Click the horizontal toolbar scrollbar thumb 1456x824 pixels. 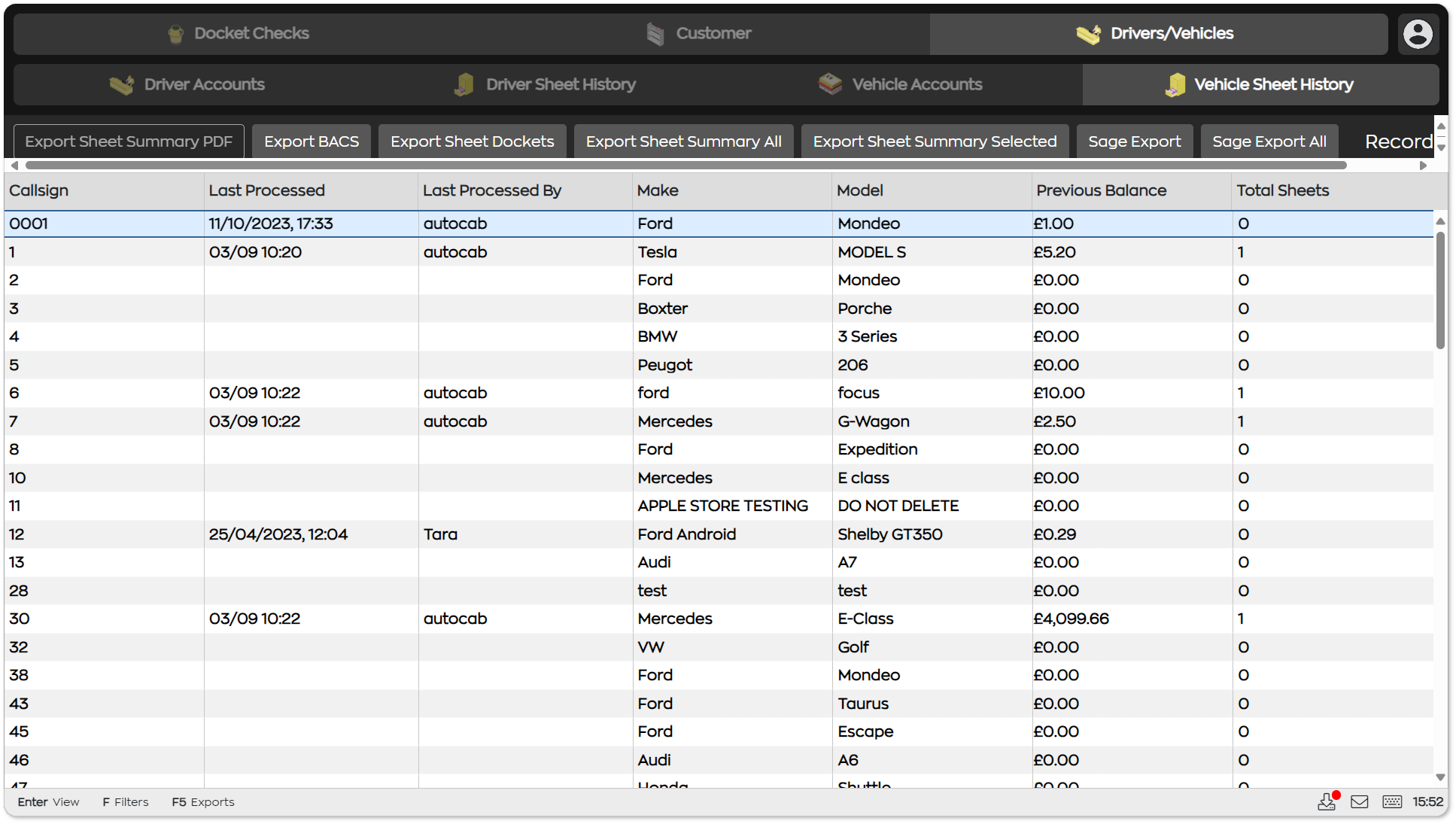pos(685,166)
